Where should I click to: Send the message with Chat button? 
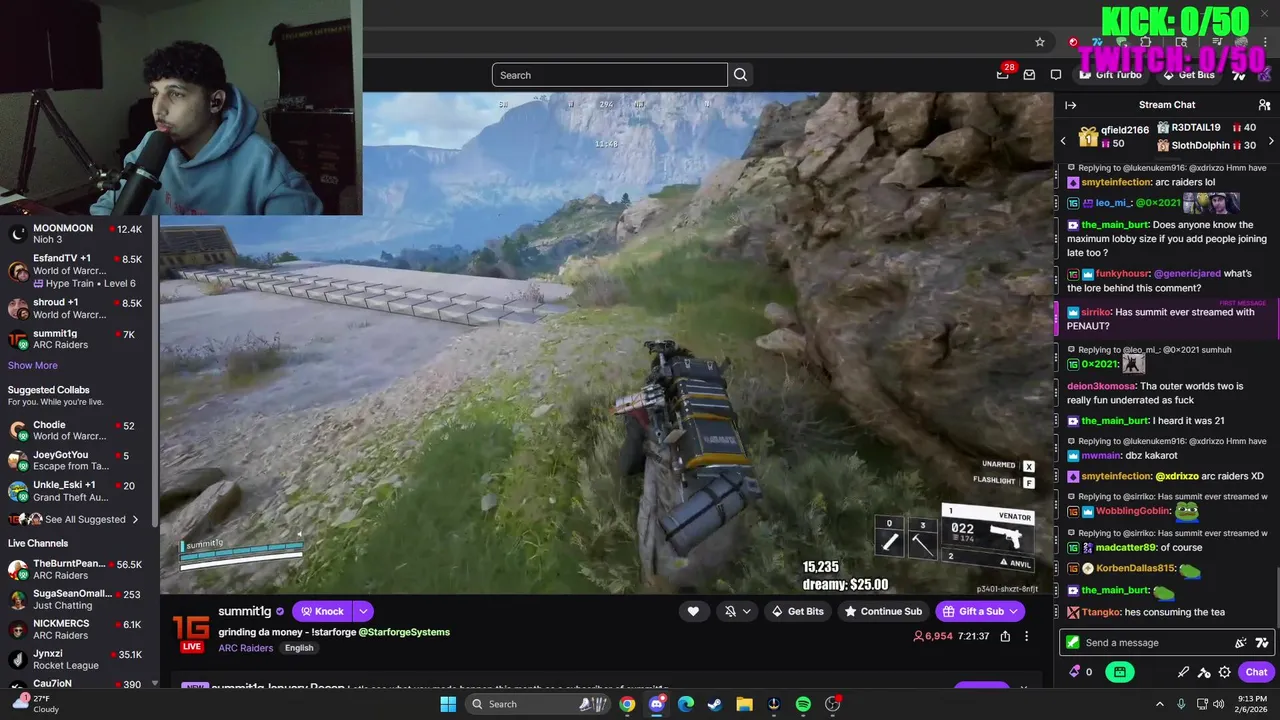click(1256, 672)
